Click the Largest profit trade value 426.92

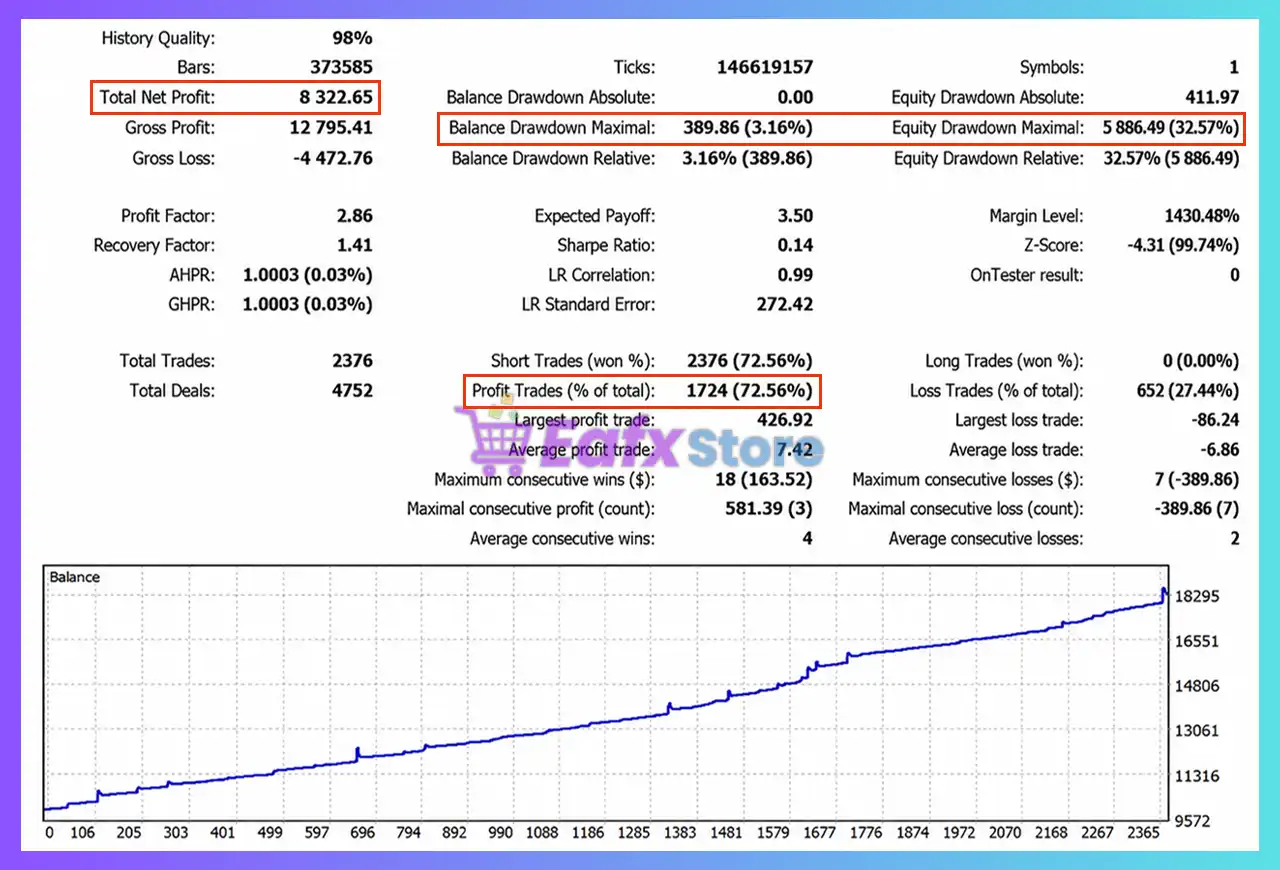(785, 421)
